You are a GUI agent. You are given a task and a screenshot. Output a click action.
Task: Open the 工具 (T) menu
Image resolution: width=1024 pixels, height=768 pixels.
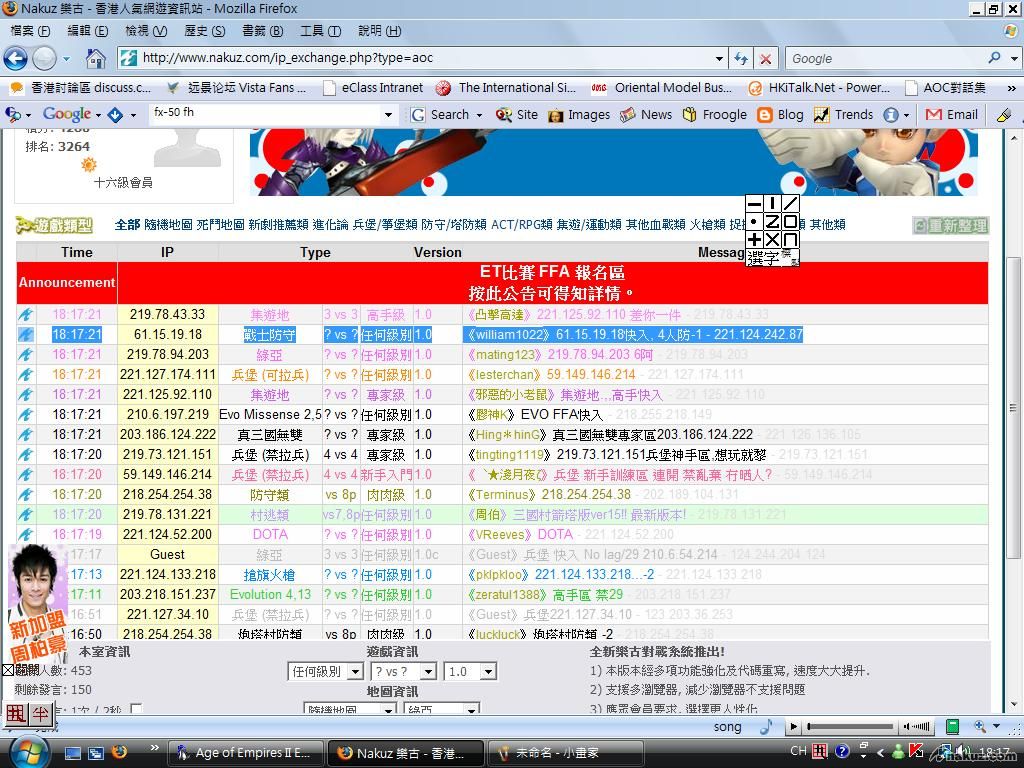pos(320,31)
